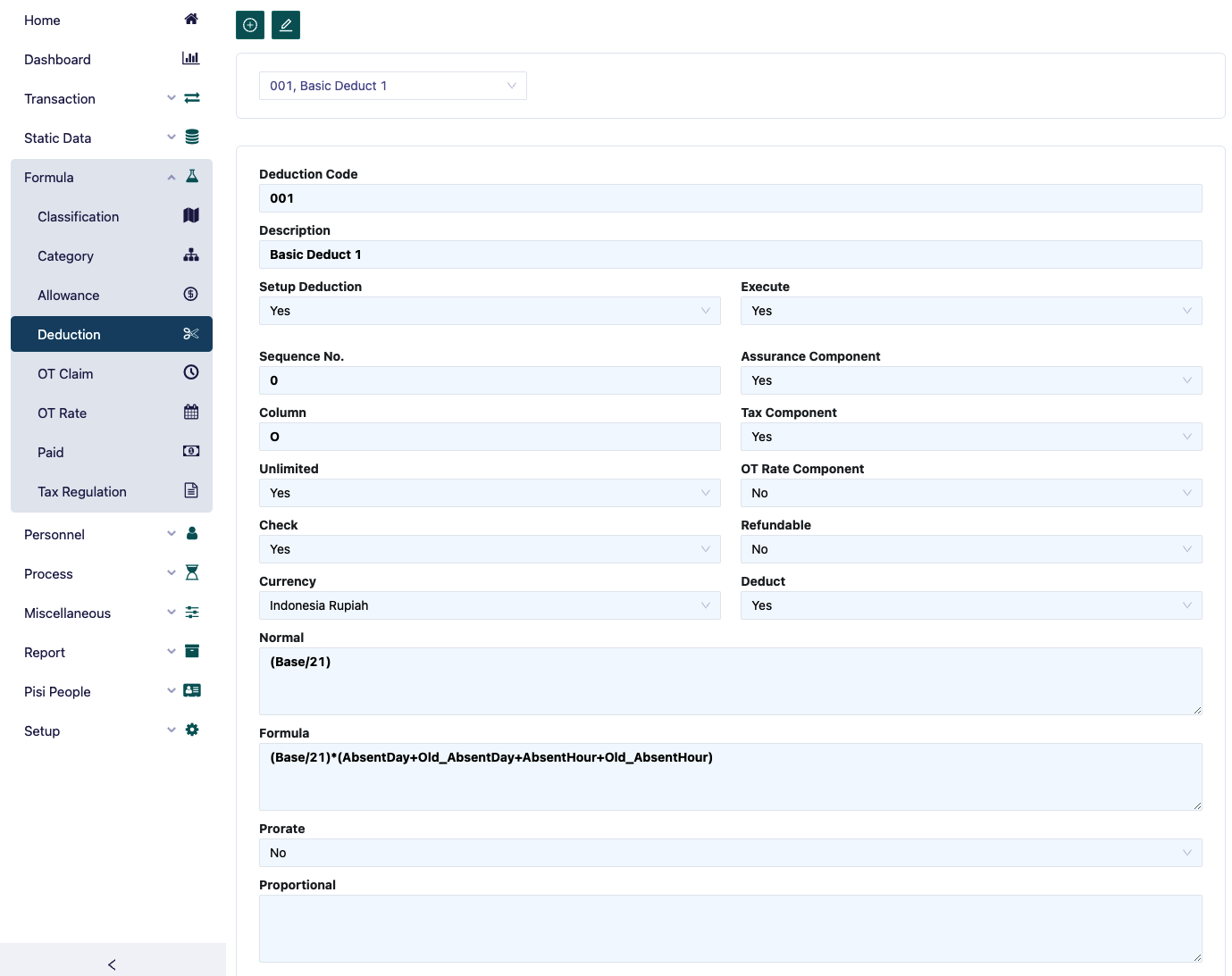Click the Tax Regulation document icon
This screenshot has height=976, width=1232.
[191, 491]
